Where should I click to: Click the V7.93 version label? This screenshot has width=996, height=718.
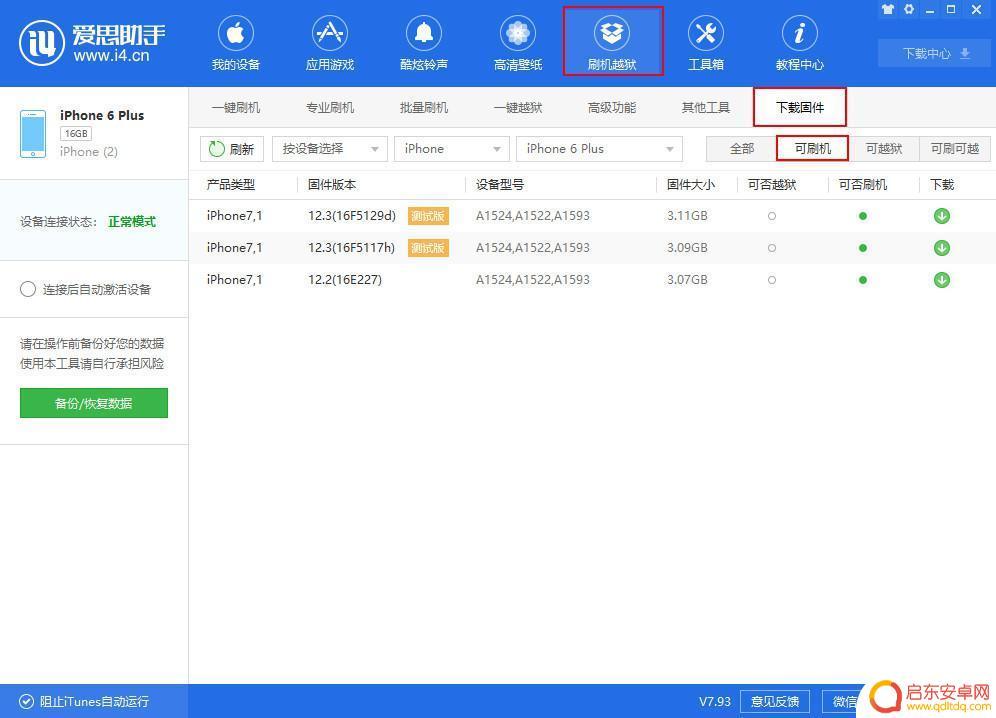pyautogui.click(x=715, y=701)
